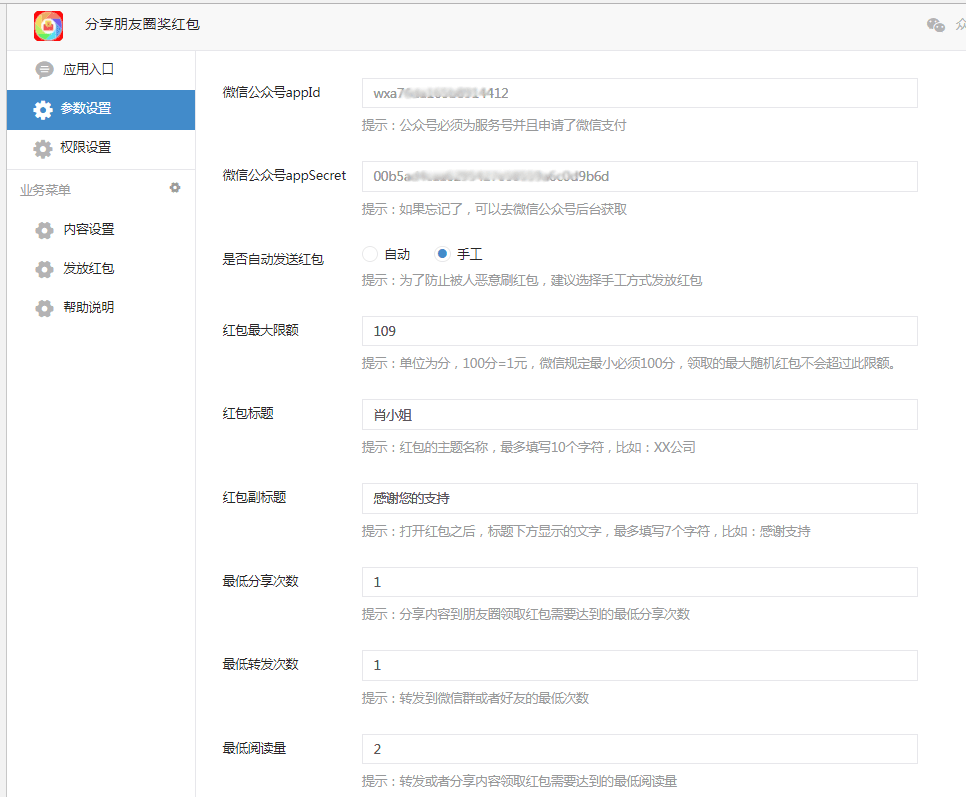966x797 pixels.
Task: Click the 红包标题 field containing 肖小姐
Action: tap(639, 414)
